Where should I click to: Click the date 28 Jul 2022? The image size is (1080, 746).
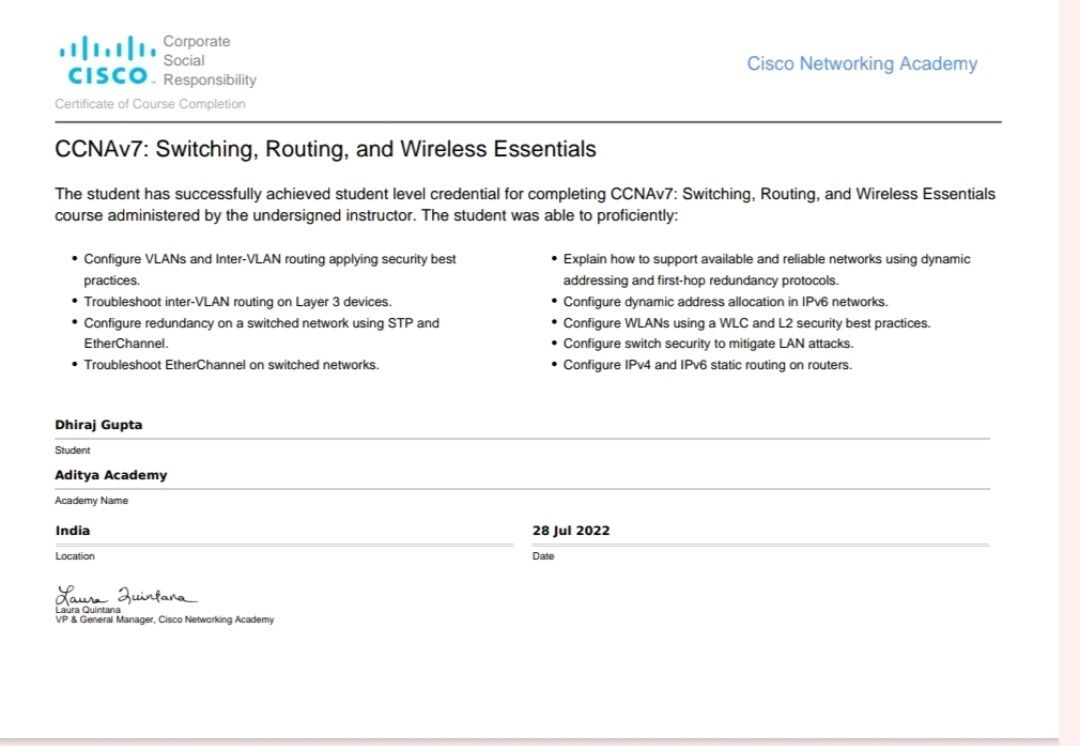click(x=571, y=530)
